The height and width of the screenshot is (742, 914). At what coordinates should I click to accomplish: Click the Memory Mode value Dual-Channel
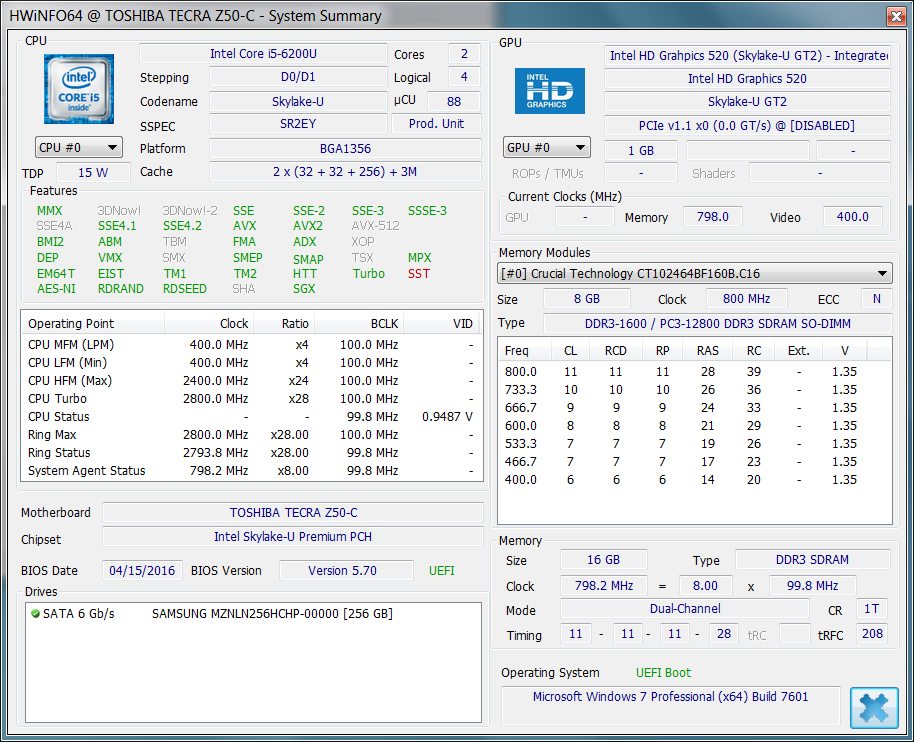685,609
